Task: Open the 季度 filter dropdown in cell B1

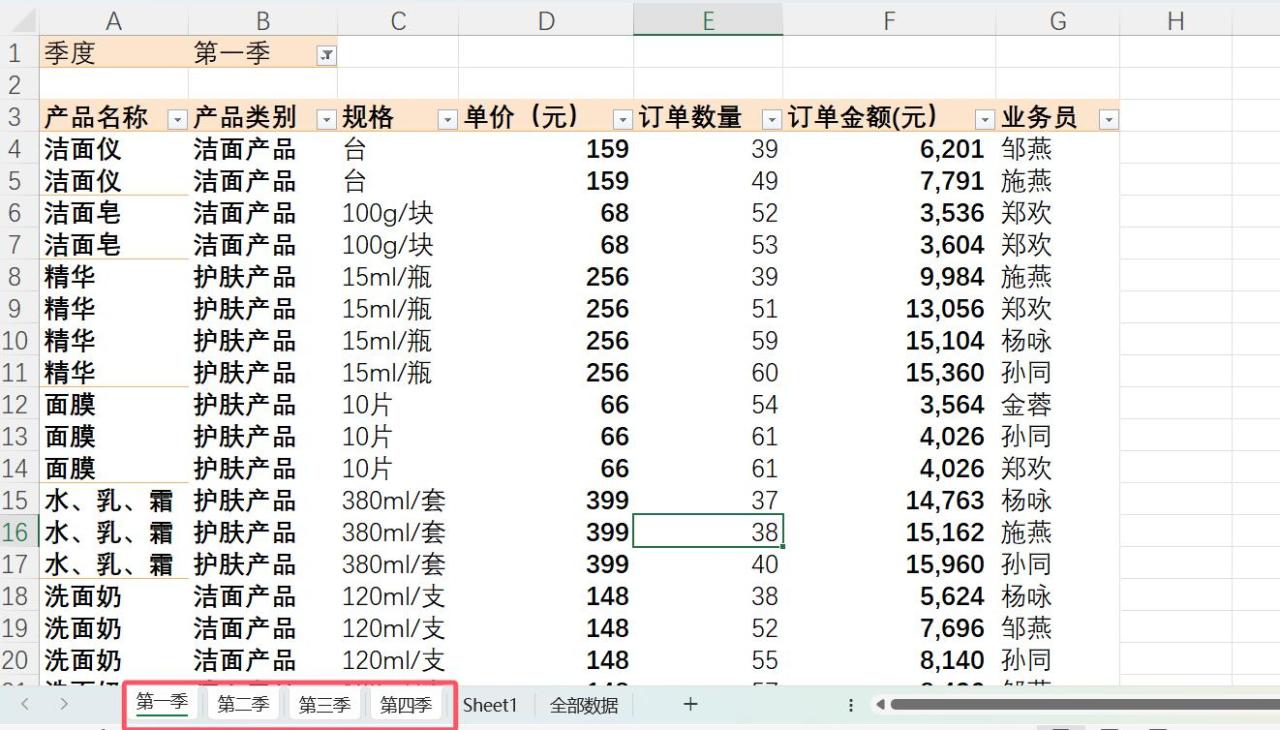Action: [326, 56]
